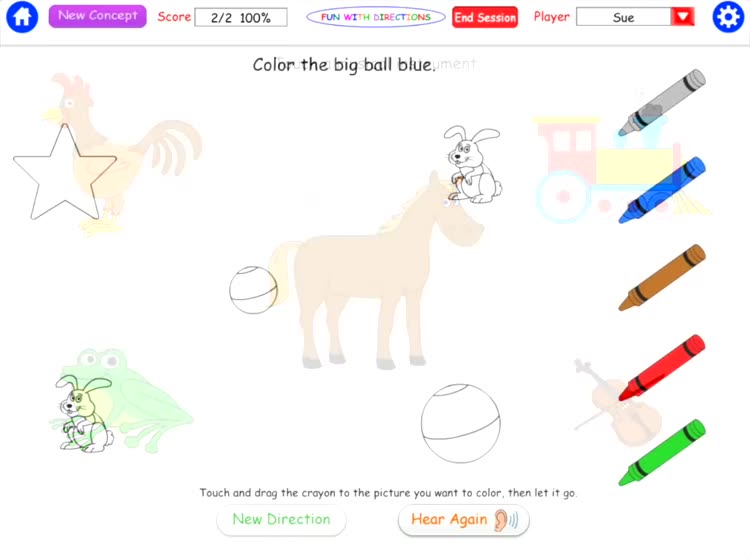750x560 pixels.
Task: Click the Fun With Directions logo
Action: [376, 17]
